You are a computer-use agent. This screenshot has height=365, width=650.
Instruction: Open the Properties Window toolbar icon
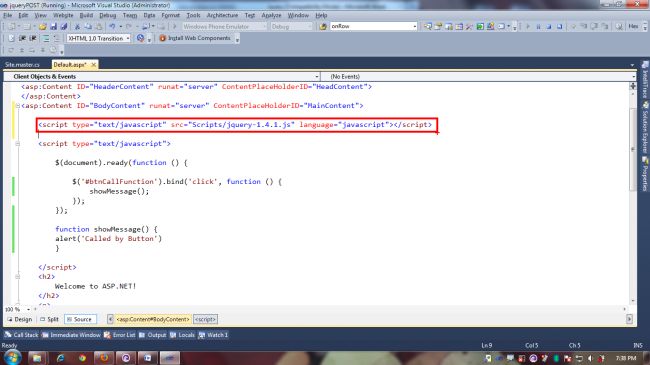point(438,27)
